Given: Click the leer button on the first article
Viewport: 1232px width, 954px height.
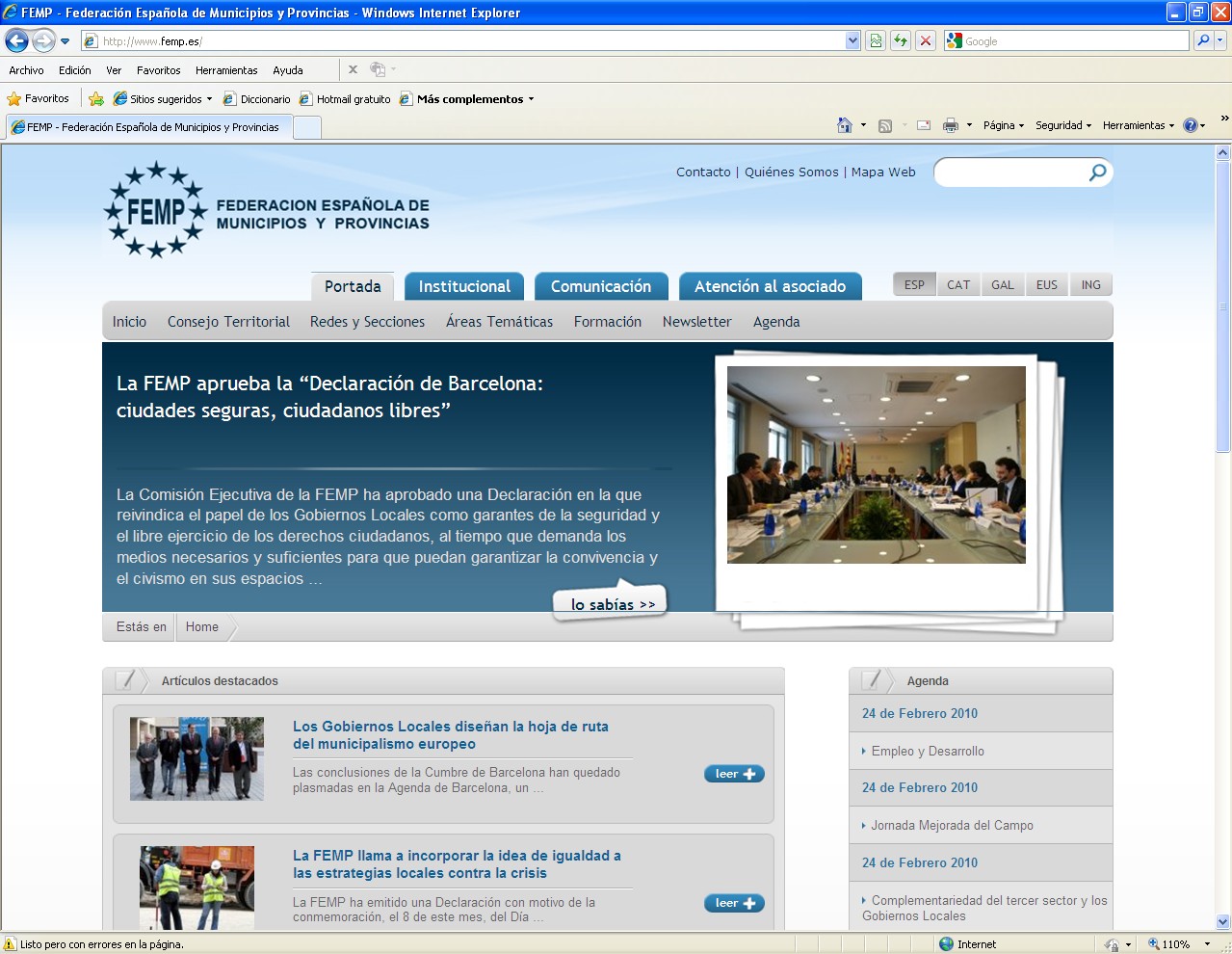Looking at the screenshot, I should click(x=733, y=773).
